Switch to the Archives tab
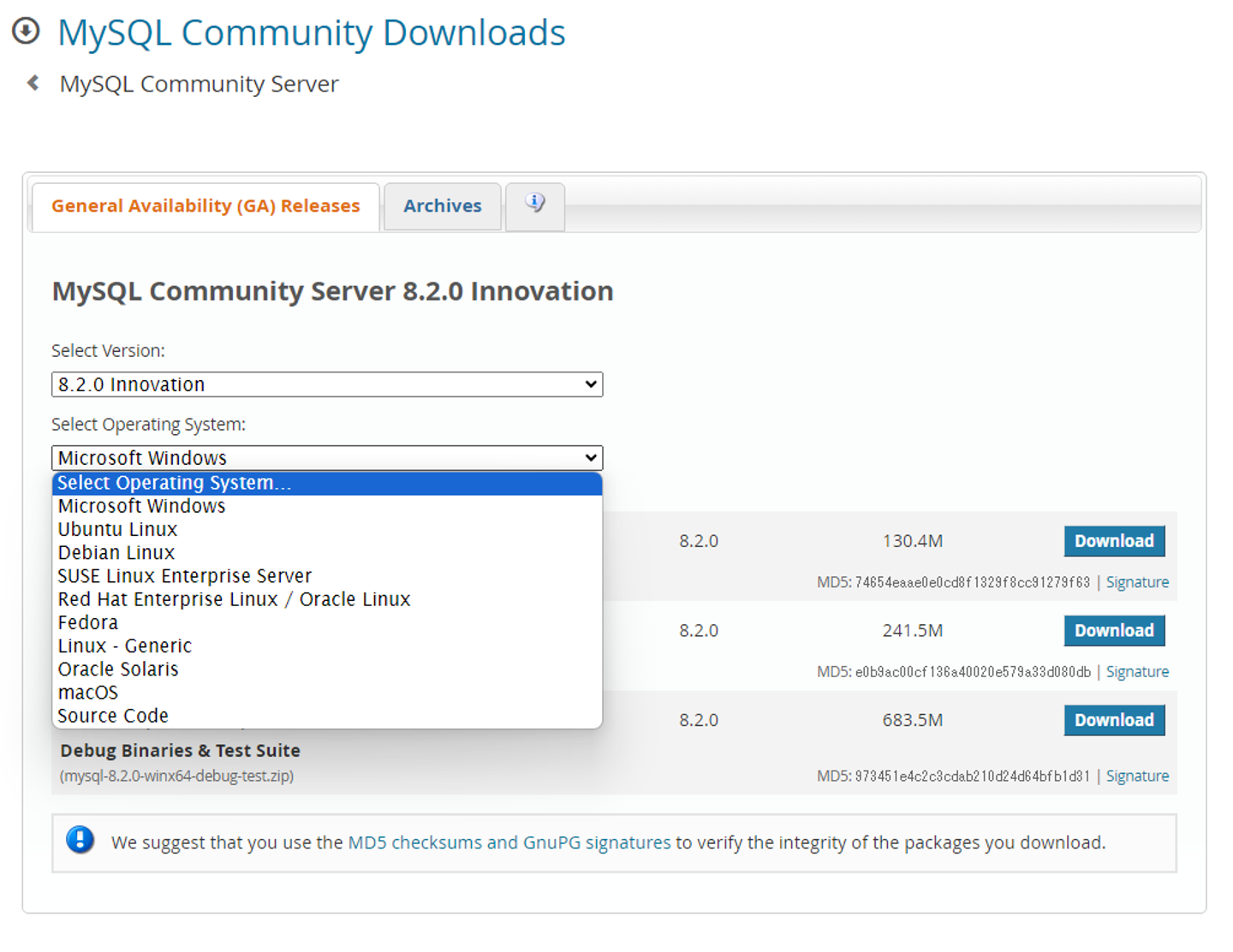 tap(442, 206)
